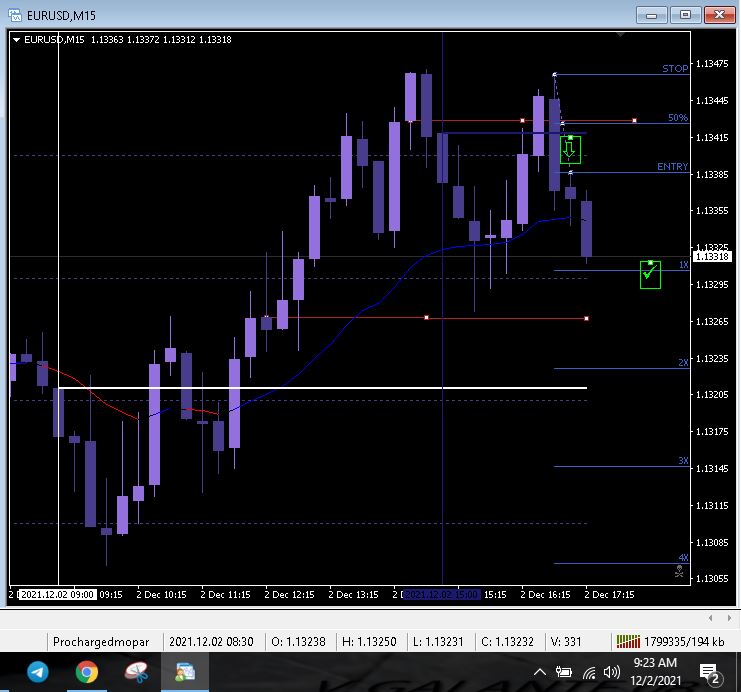Click the 2 Dec 12:15 time axis label

click(x=289, y=595)
